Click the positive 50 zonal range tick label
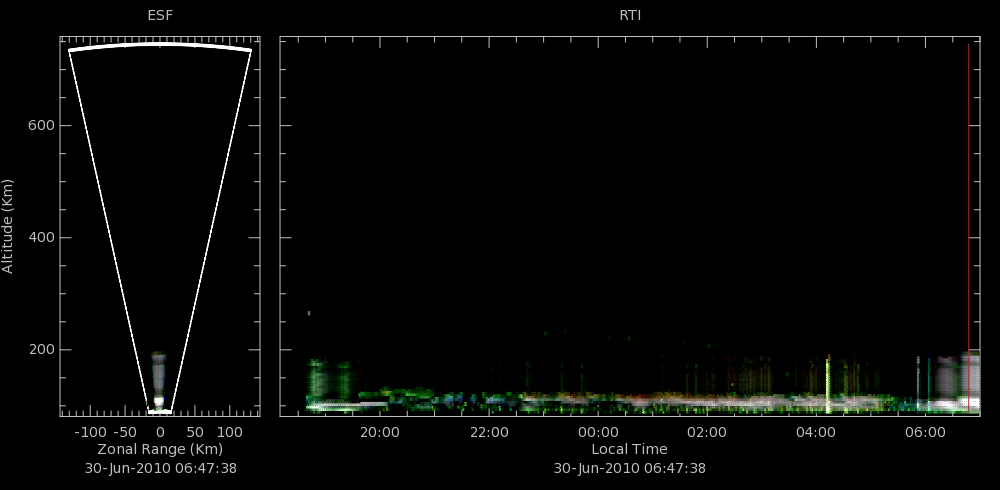The image size is (1000, 490). click(x=195, y=433)
